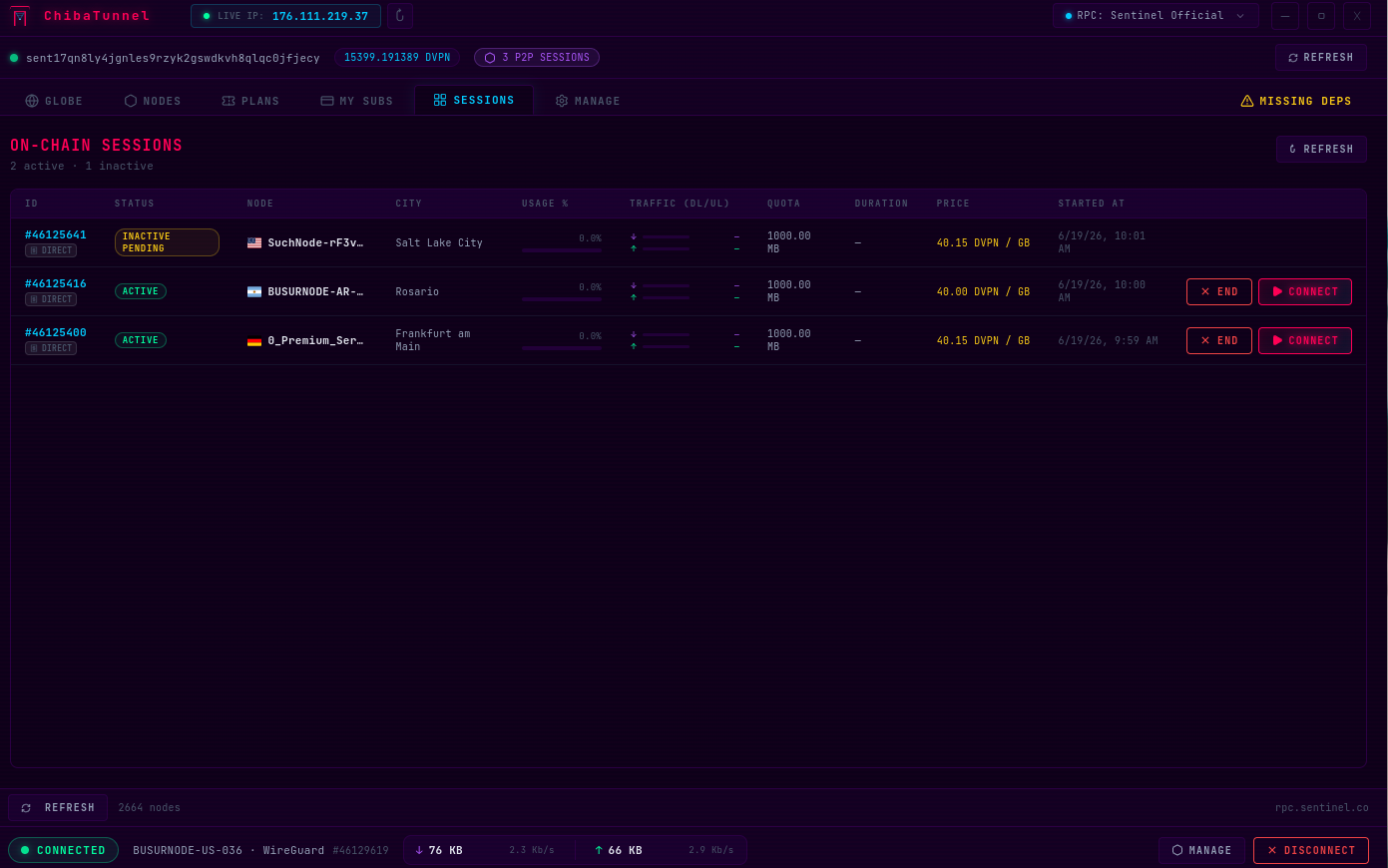This screenshot has height=868, width=1388.
Task: Click the Price column header
Action: pos(953,204)
